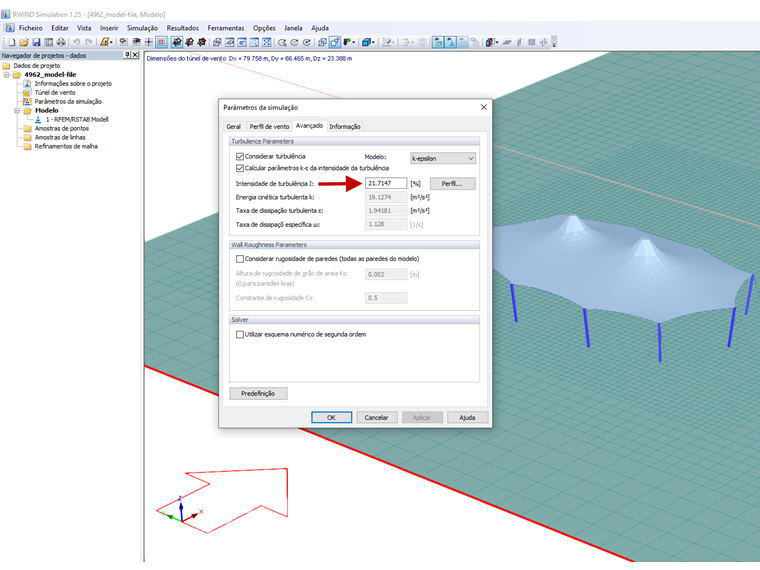Click the zoom window magnifier icon

(x=254, y=43)
